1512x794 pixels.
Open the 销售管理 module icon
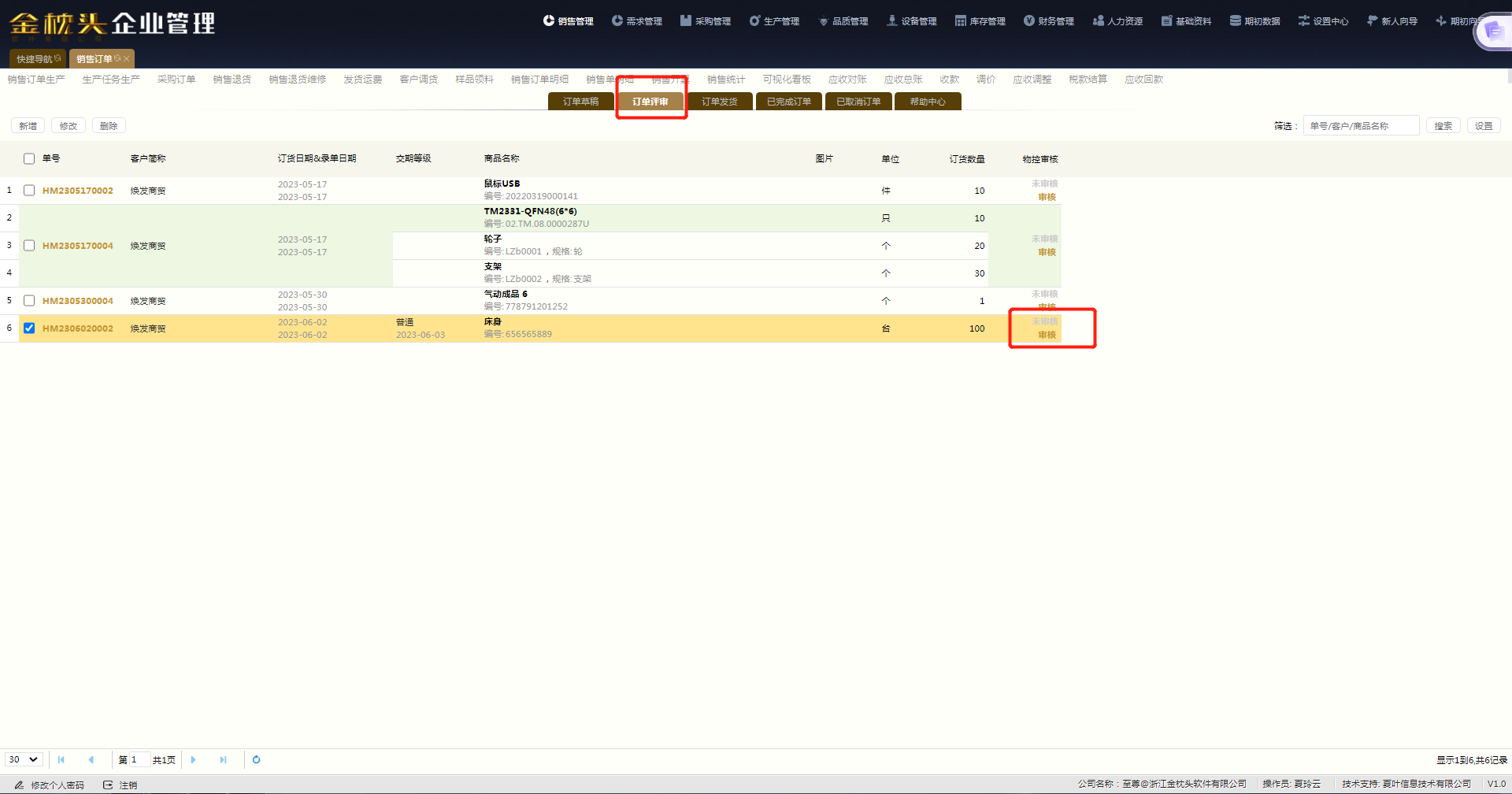tap(549, 20)
